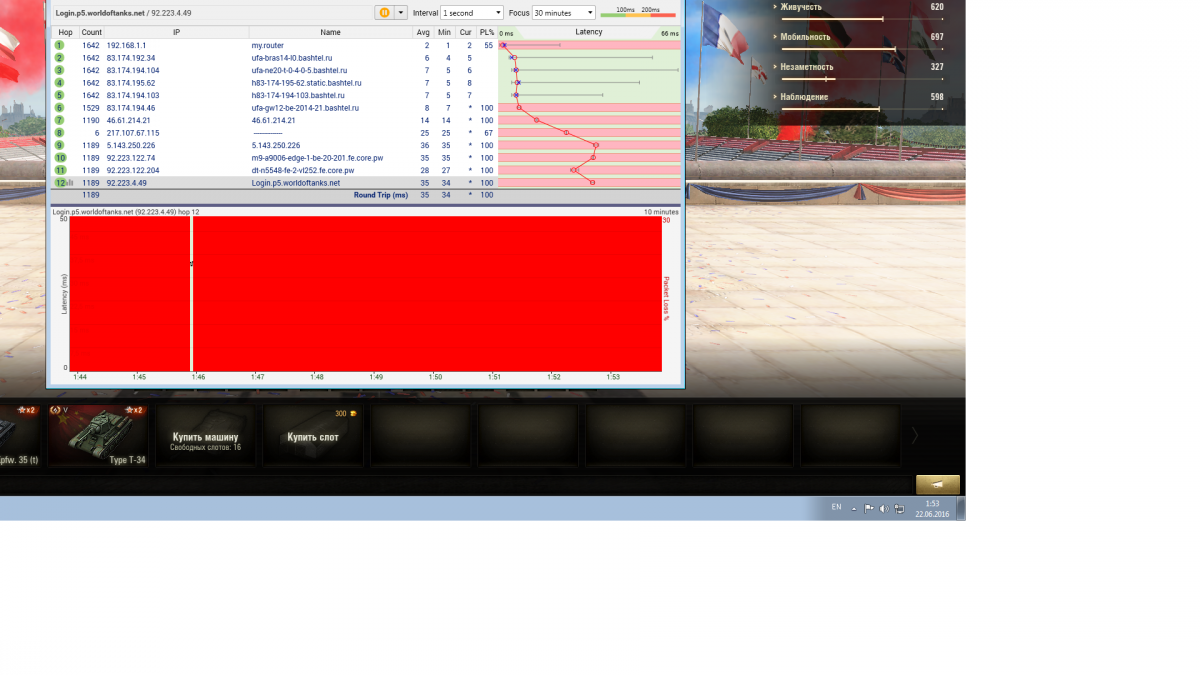1200x675 pixels.
Task: Select hop 7 green circle icon
Action: (60, 120)
